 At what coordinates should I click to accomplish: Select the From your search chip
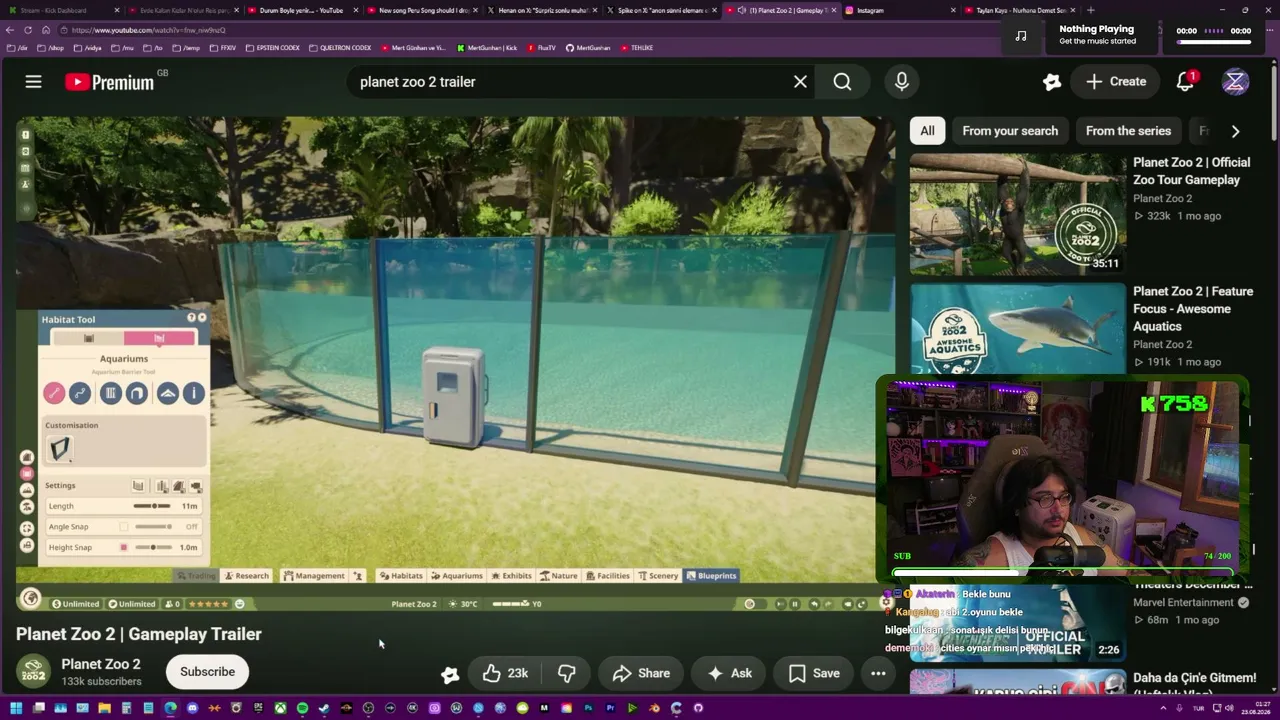[1010, 131]
